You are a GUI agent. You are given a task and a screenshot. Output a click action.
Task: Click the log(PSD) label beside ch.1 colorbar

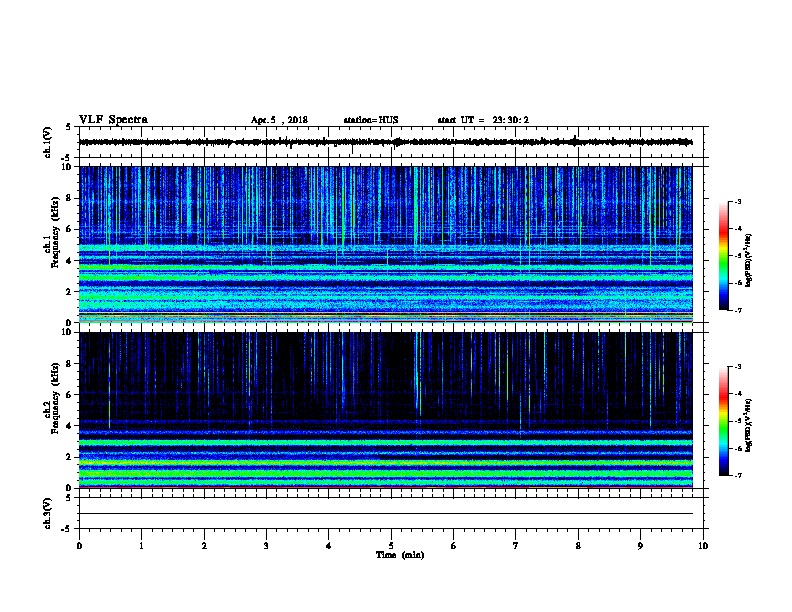748,261
